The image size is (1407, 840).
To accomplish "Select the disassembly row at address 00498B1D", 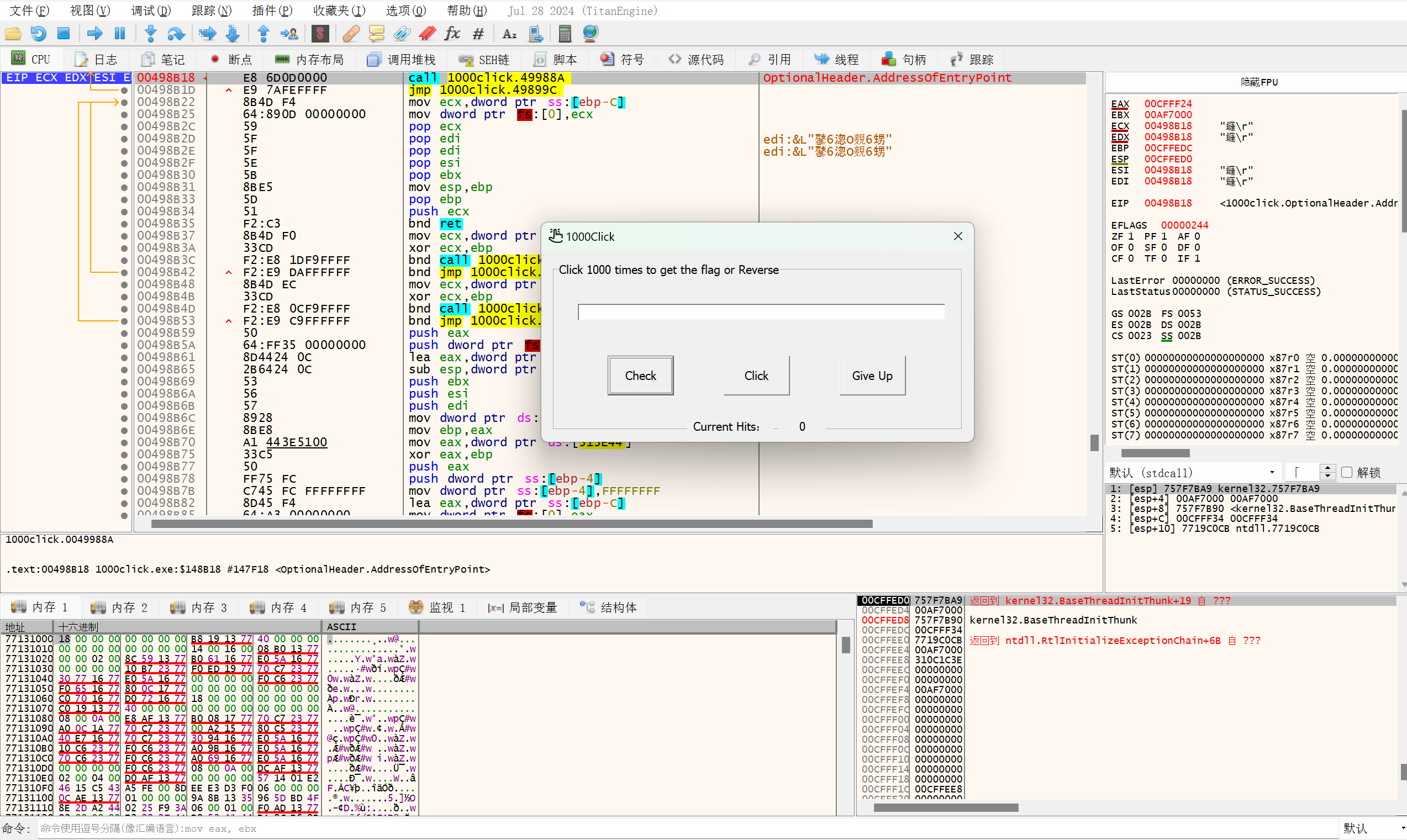I will point(610,90).
